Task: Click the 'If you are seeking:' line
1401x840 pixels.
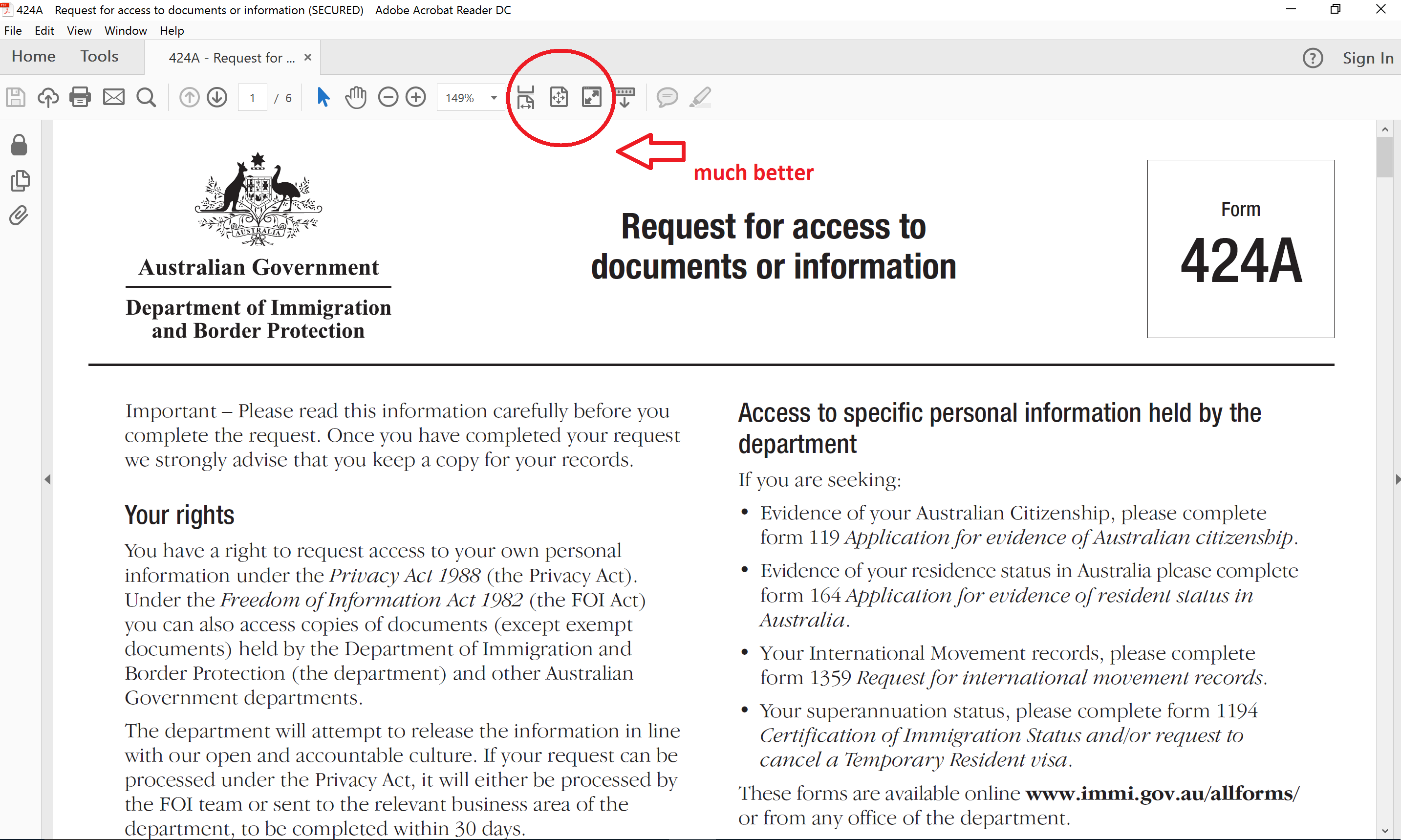Action: [819, 480]
